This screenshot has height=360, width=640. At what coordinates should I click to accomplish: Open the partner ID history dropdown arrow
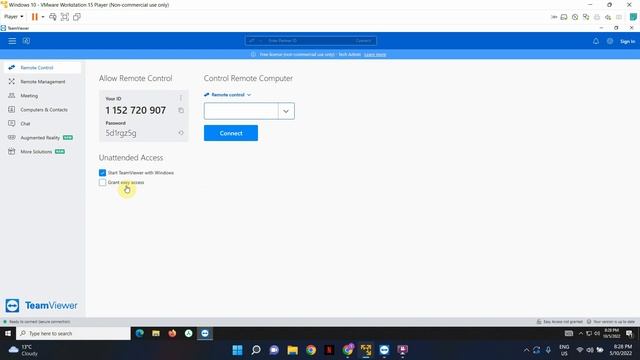point(286,111)
